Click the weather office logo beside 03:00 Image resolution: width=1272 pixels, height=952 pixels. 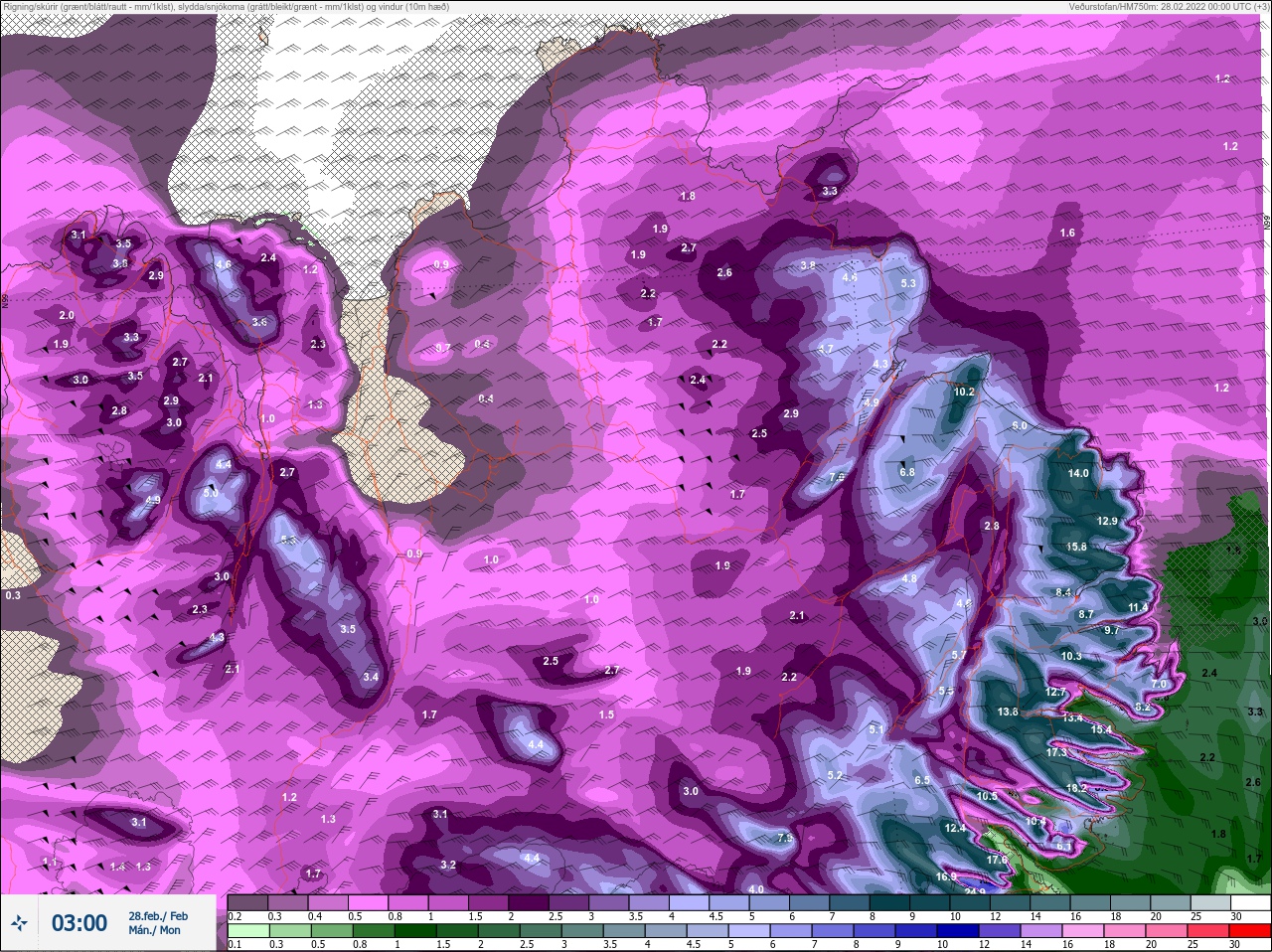tap(21, 923)
